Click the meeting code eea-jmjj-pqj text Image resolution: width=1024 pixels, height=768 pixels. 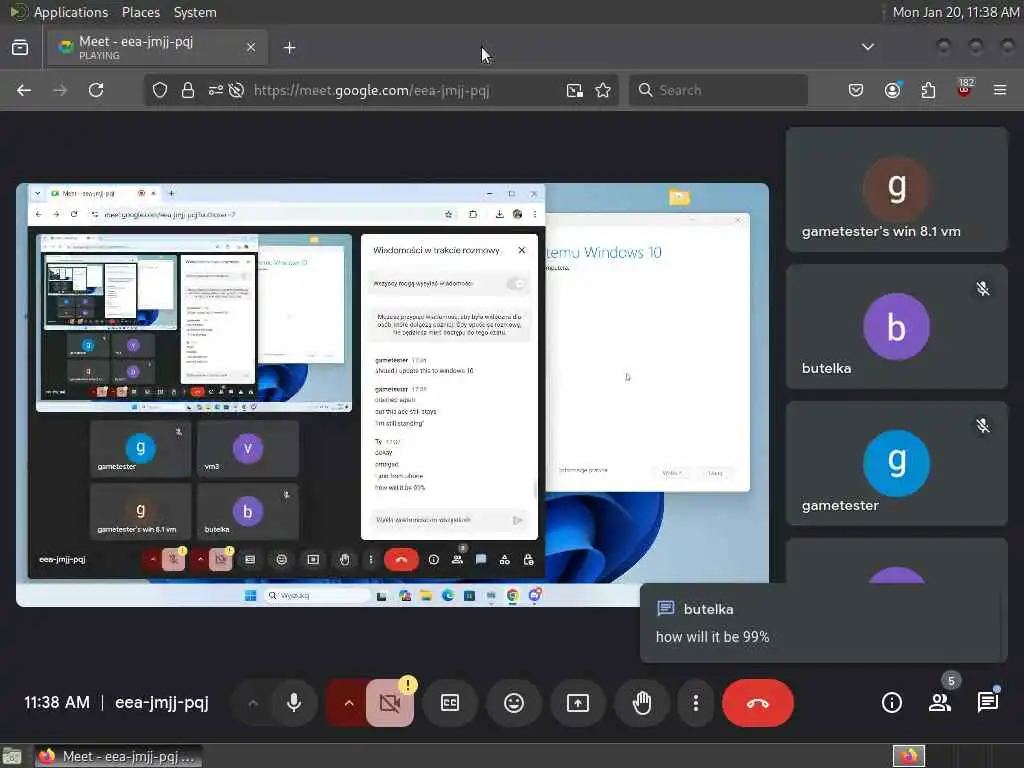coord(161,703)
